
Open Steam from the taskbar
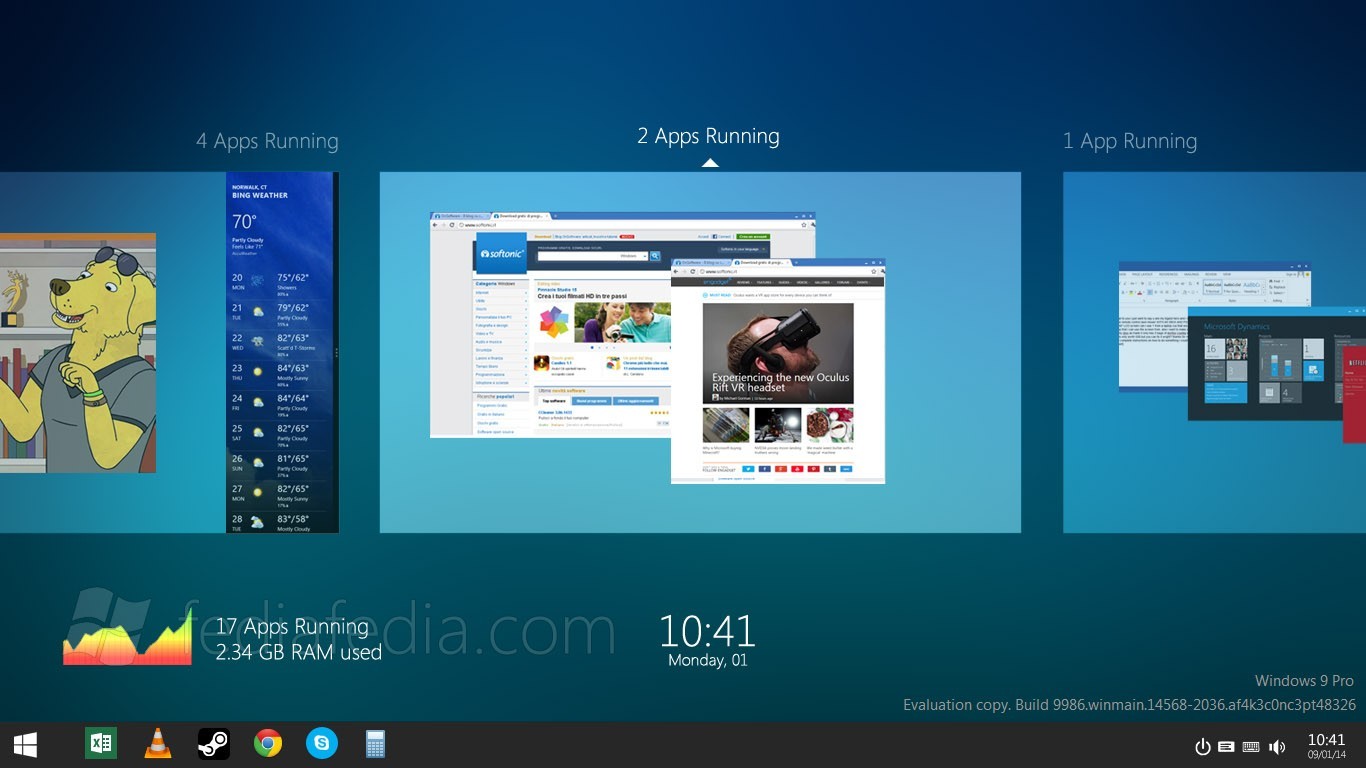tap(213, 744)
